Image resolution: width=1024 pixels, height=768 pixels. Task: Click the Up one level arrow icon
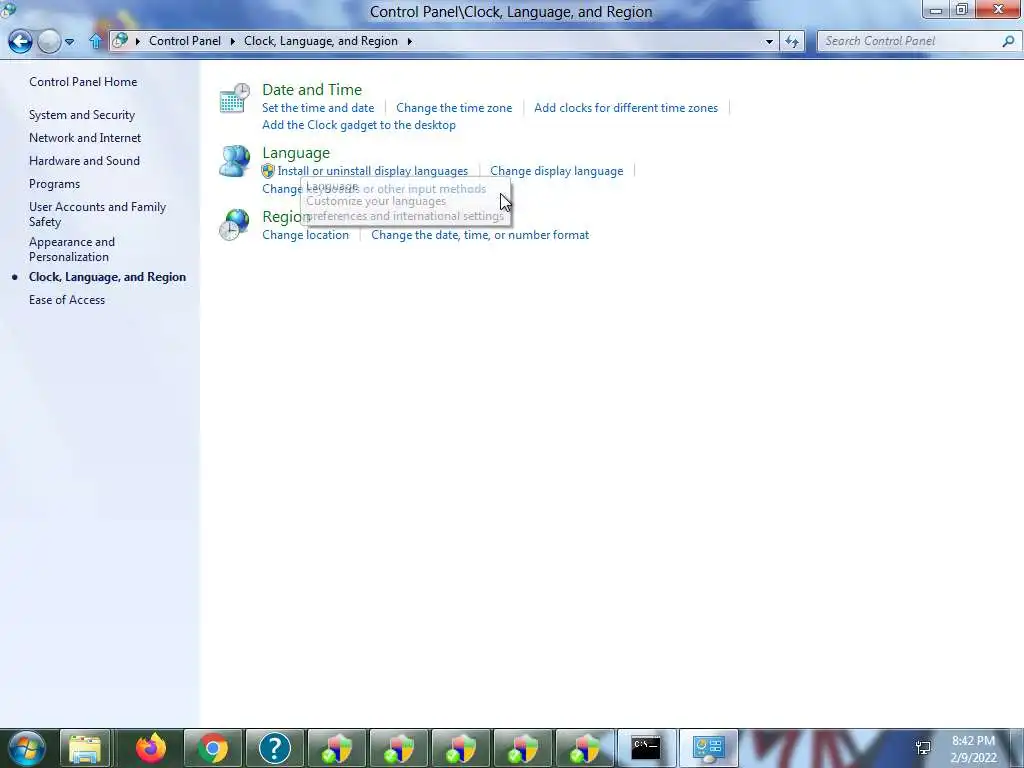point(95,41)
